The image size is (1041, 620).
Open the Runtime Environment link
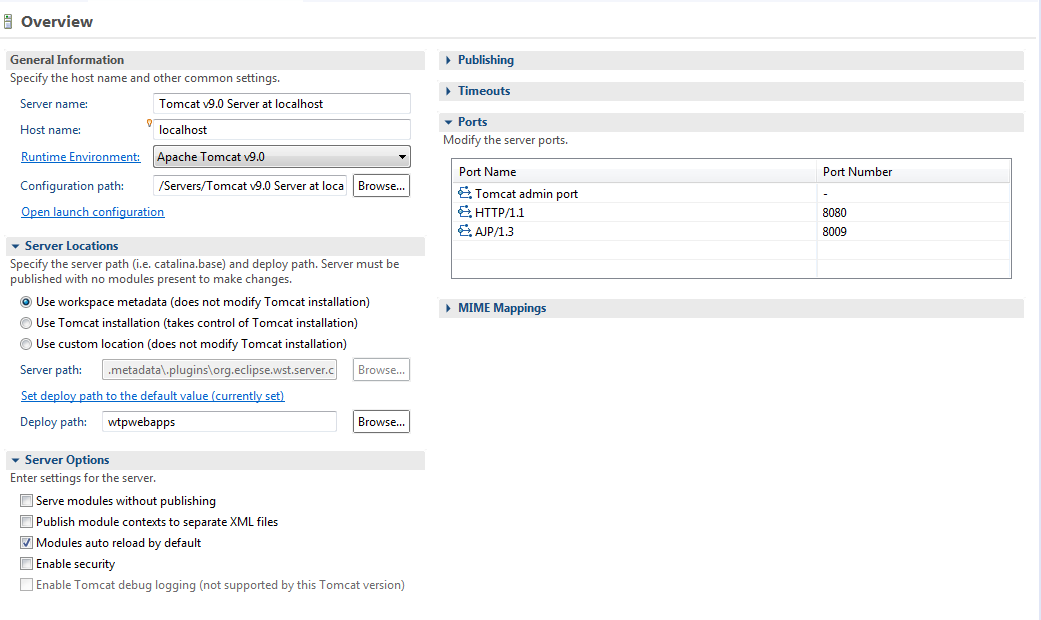[x=80, y=157]
